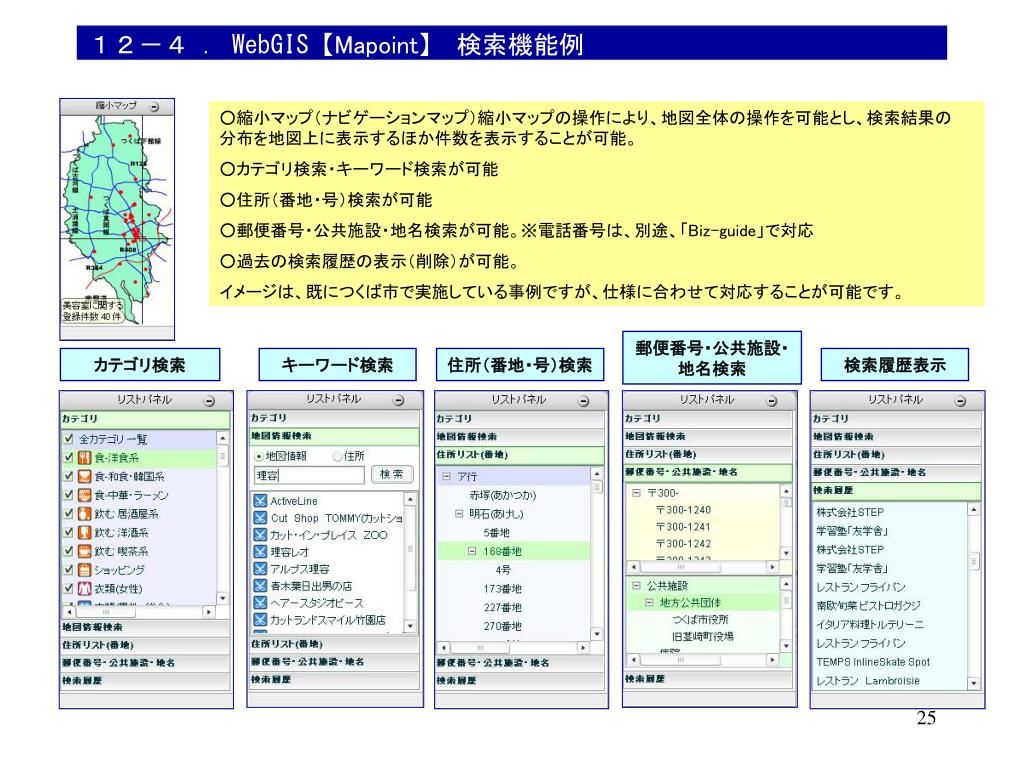
Task: Click the blue icon beside ActiveLine result
Action: [260, 501]
